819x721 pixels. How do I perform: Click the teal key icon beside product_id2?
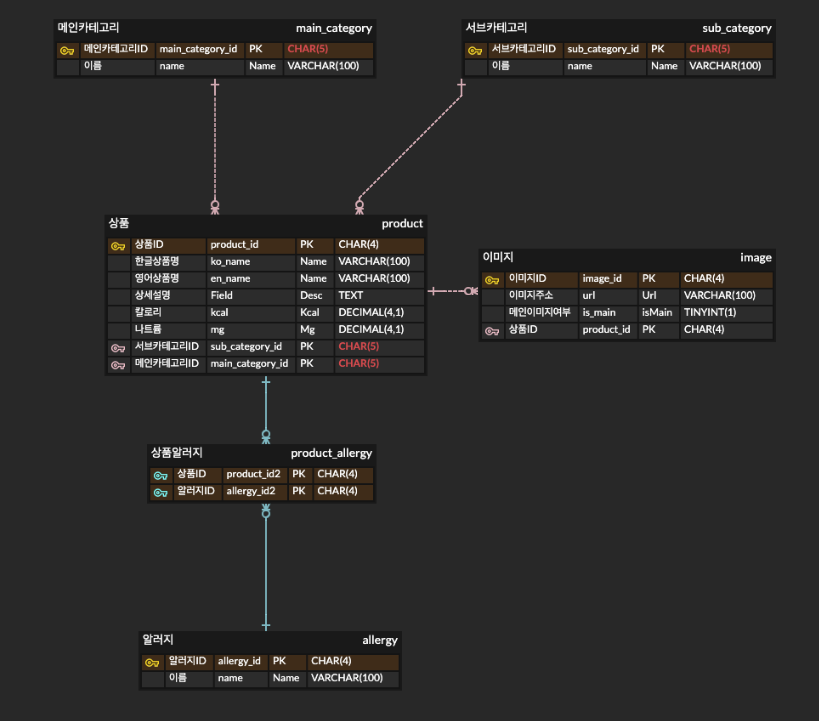[161, 476]
